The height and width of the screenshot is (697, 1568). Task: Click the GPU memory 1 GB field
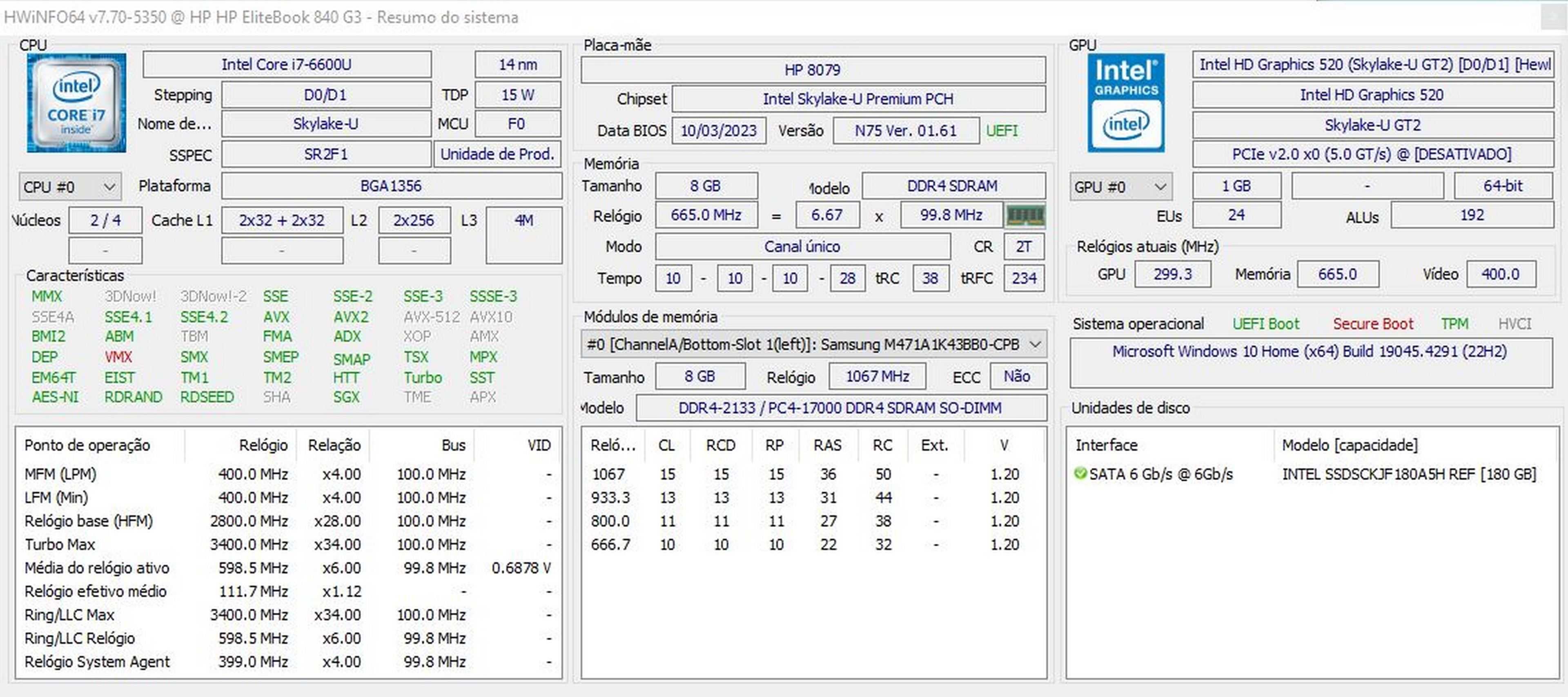(x=1236, y=186)
